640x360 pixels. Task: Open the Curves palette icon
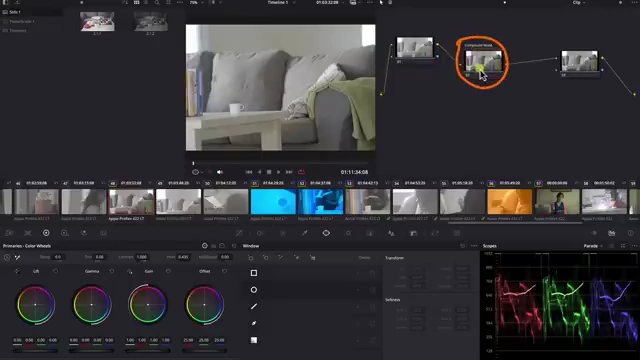click(239, 233)
